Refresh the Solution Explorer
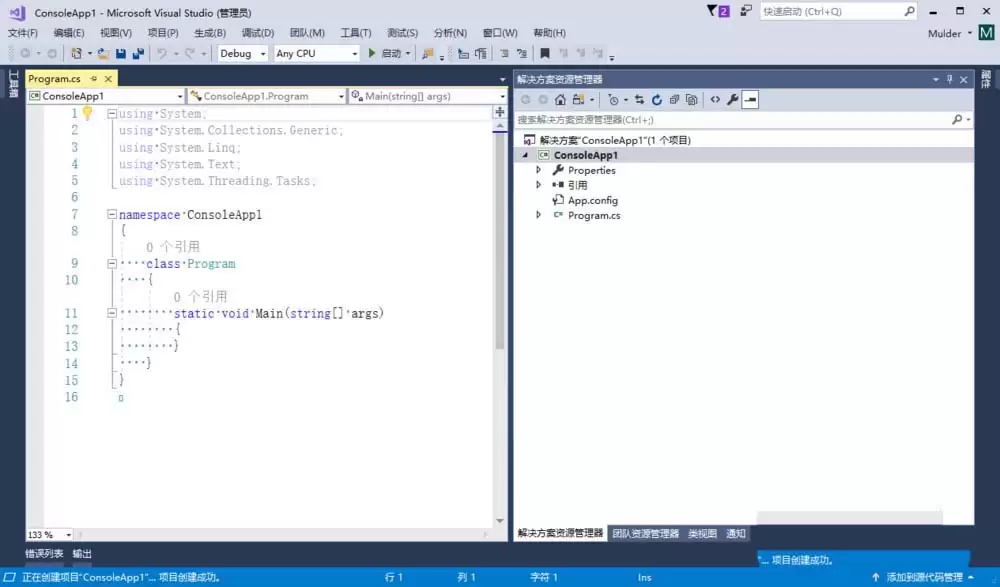This screenshot has width=1000, height=587. pyautogui.click(x=657, y=100)
